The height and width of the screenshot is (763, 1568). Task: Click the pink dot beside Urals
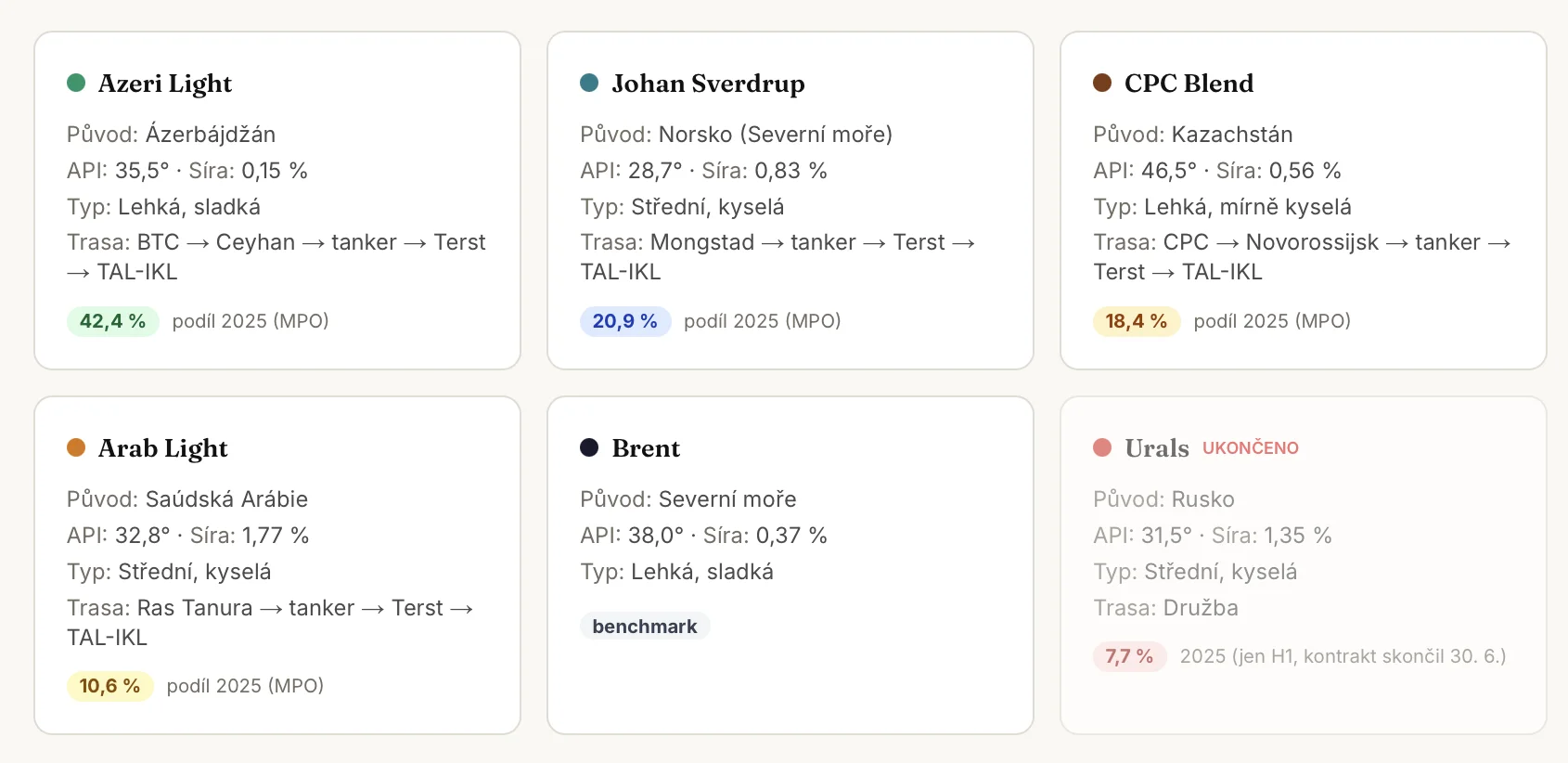[1102, 447]
